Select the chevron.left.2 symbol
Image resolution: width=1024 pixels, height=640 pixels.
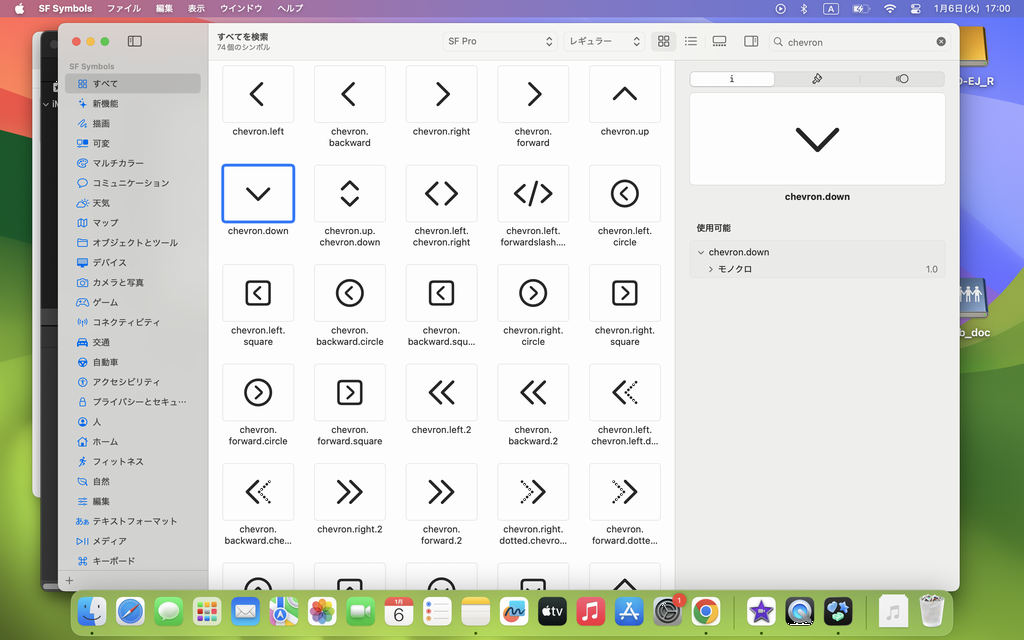tap(441, 392)
